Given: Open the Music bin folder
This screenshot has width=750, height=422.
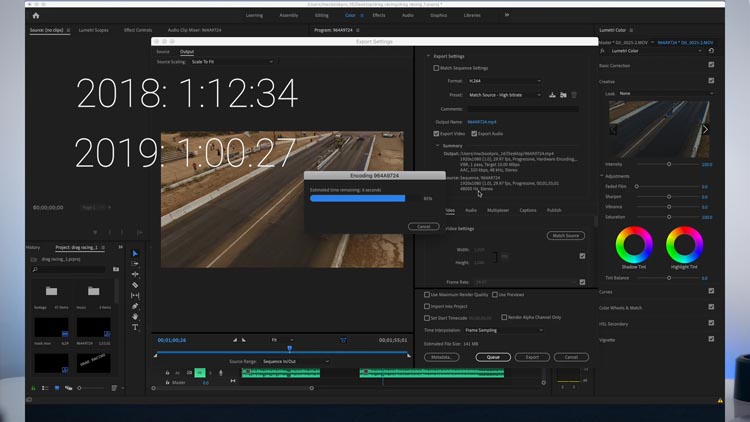Looking at the screenshot, I should click(x=93, y=291).
